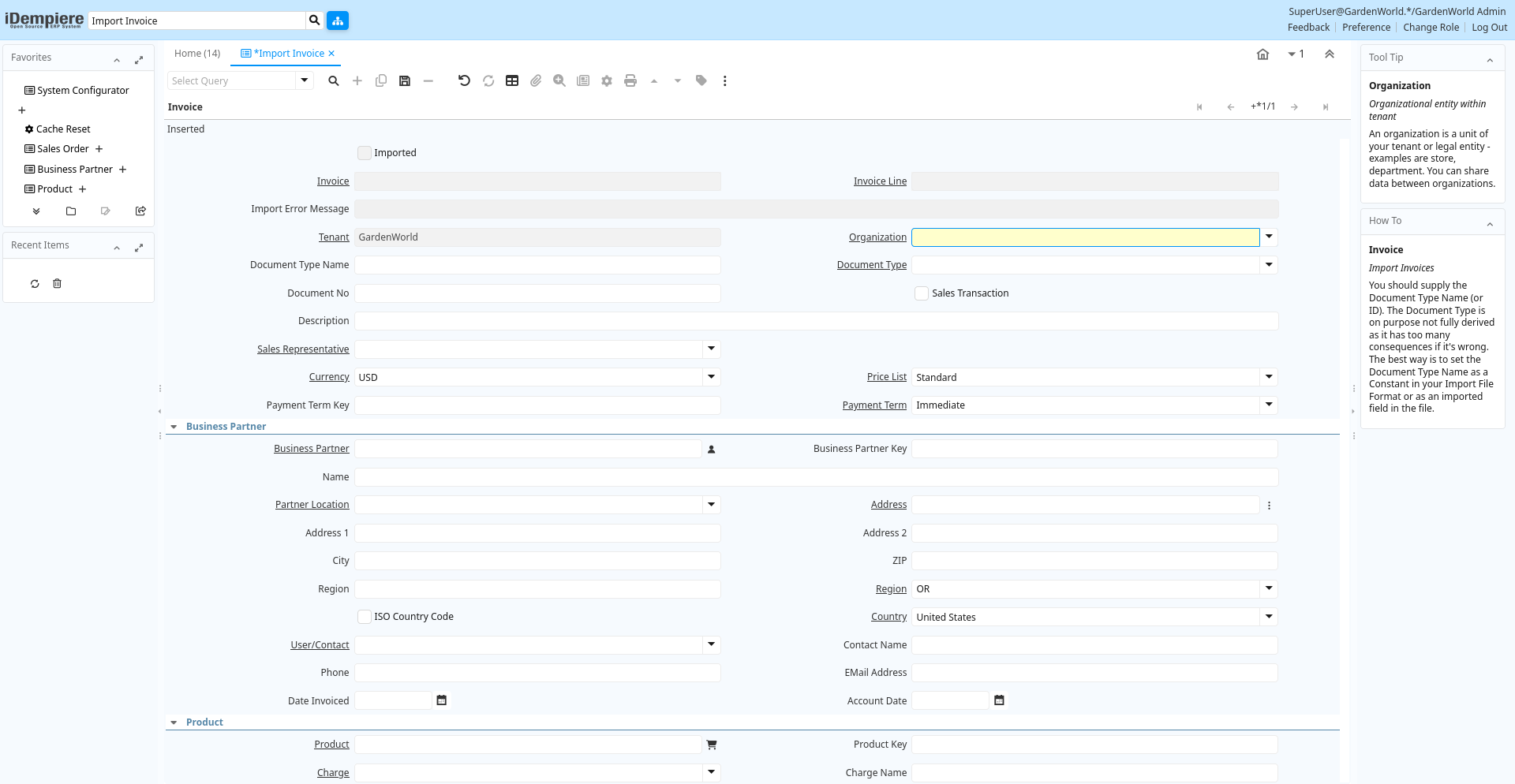
Task: Click the Undo changes toolbar icon
Action: coord(464,80)
